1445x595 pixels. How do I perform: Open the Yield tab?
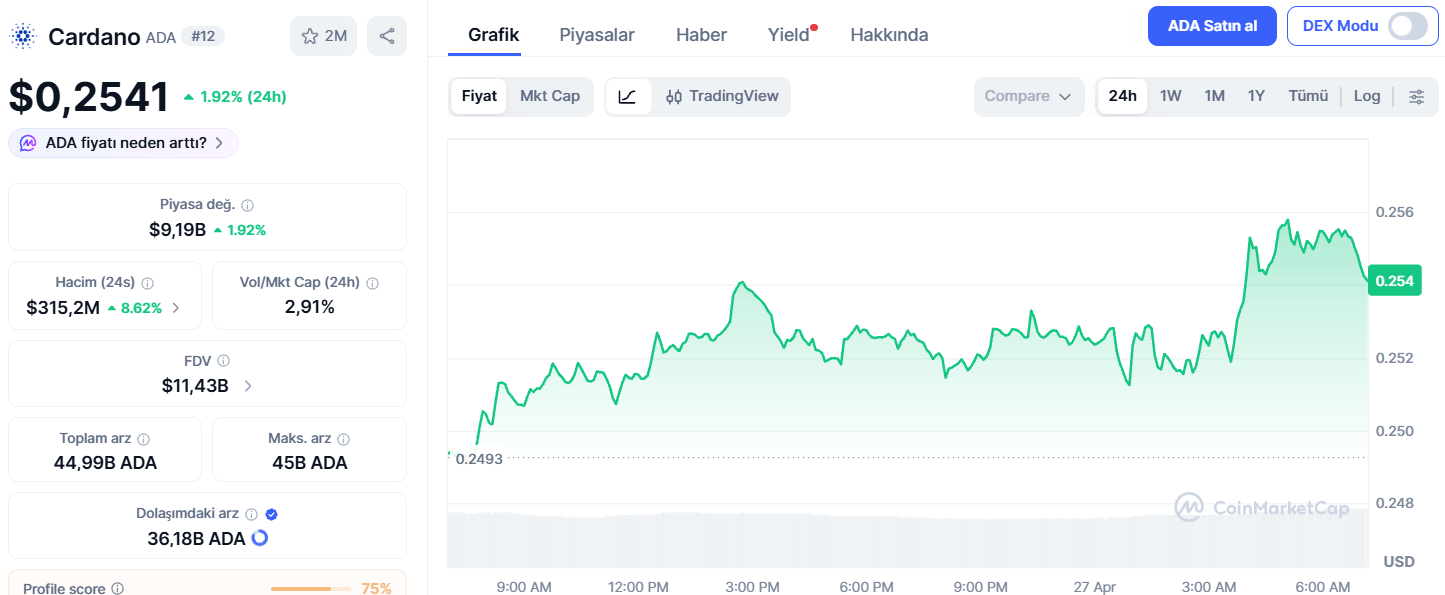pyautogui.click(x=790, y=35)
